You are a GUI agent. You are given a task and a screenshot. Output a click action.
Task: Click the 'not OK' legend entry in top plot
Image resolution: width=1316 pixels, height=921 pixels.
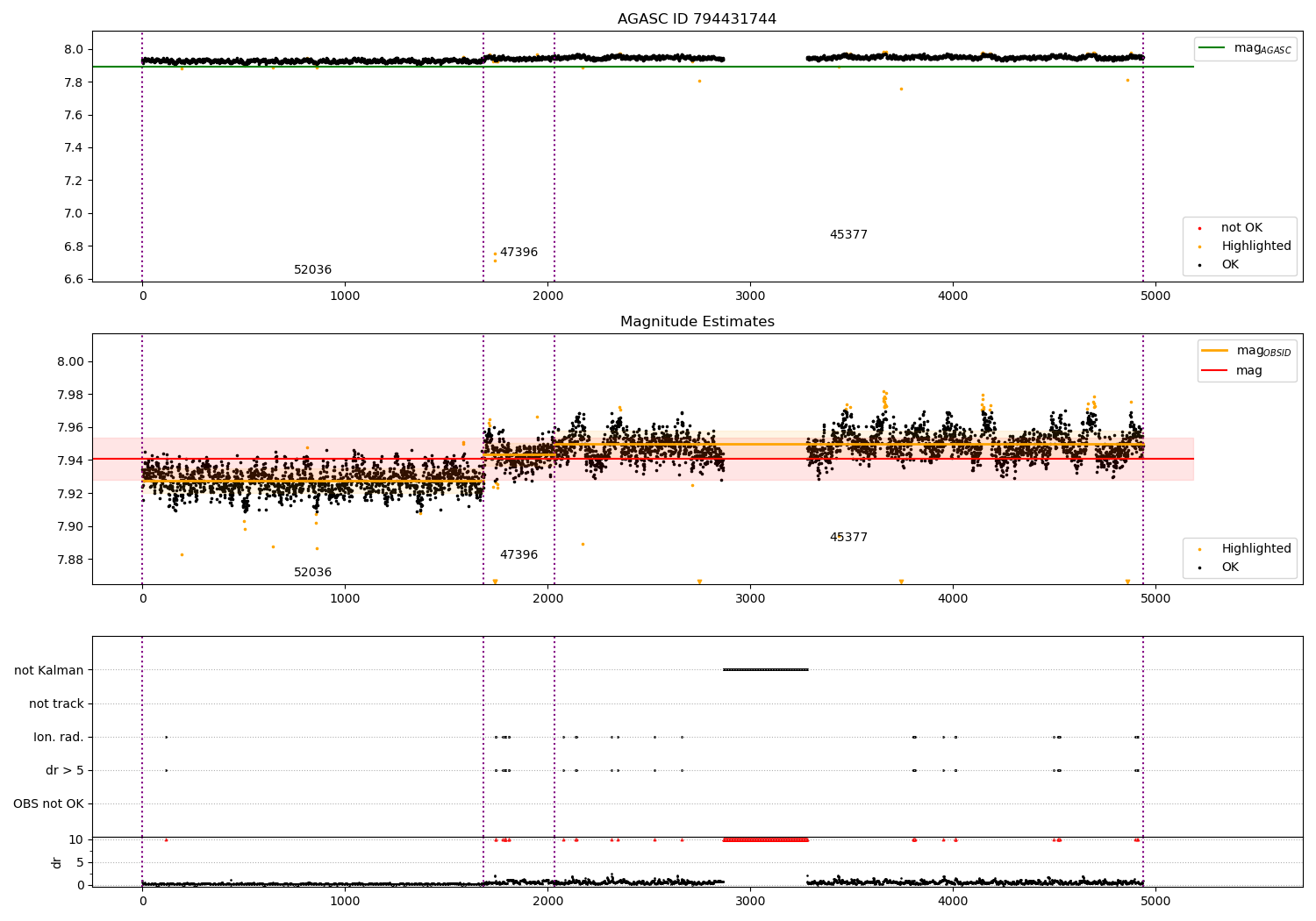pyautogui.click(x=1241, y=228)
